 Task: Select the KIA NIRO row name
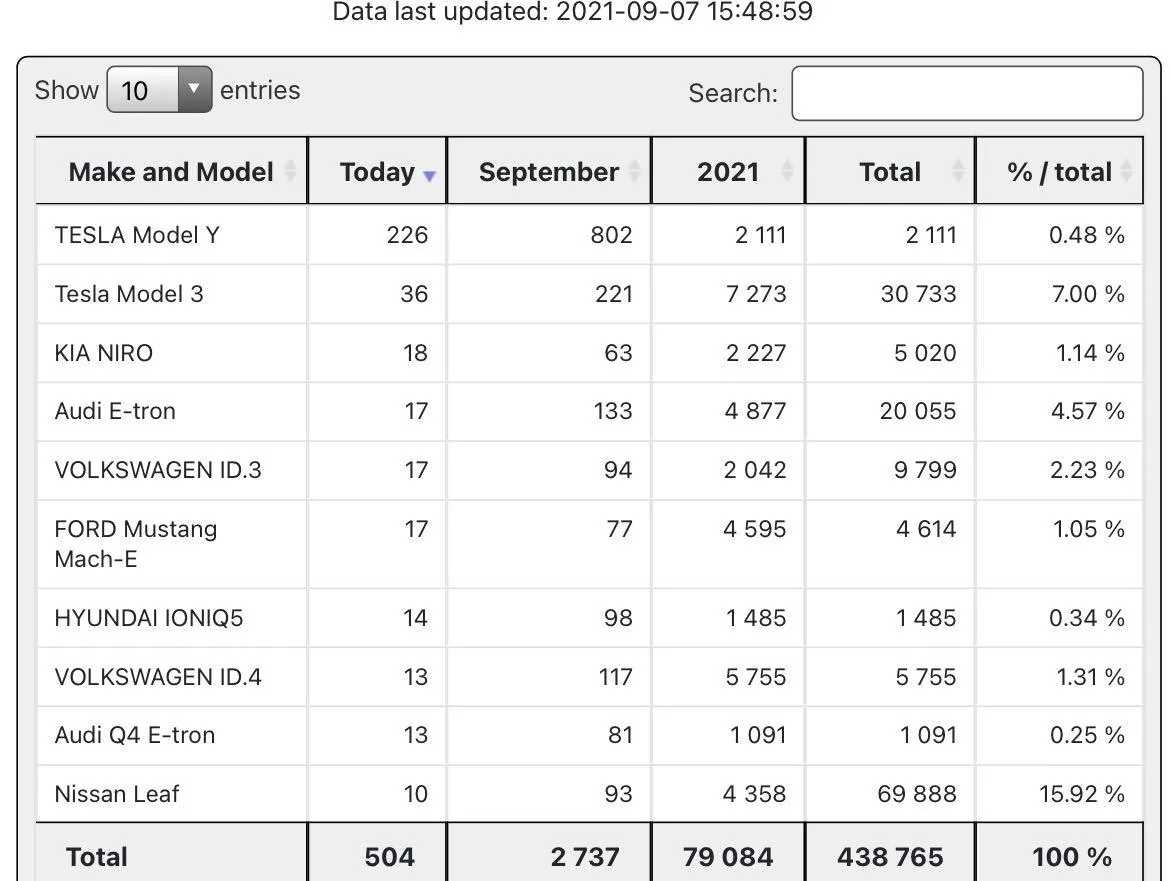coord(104,352)
